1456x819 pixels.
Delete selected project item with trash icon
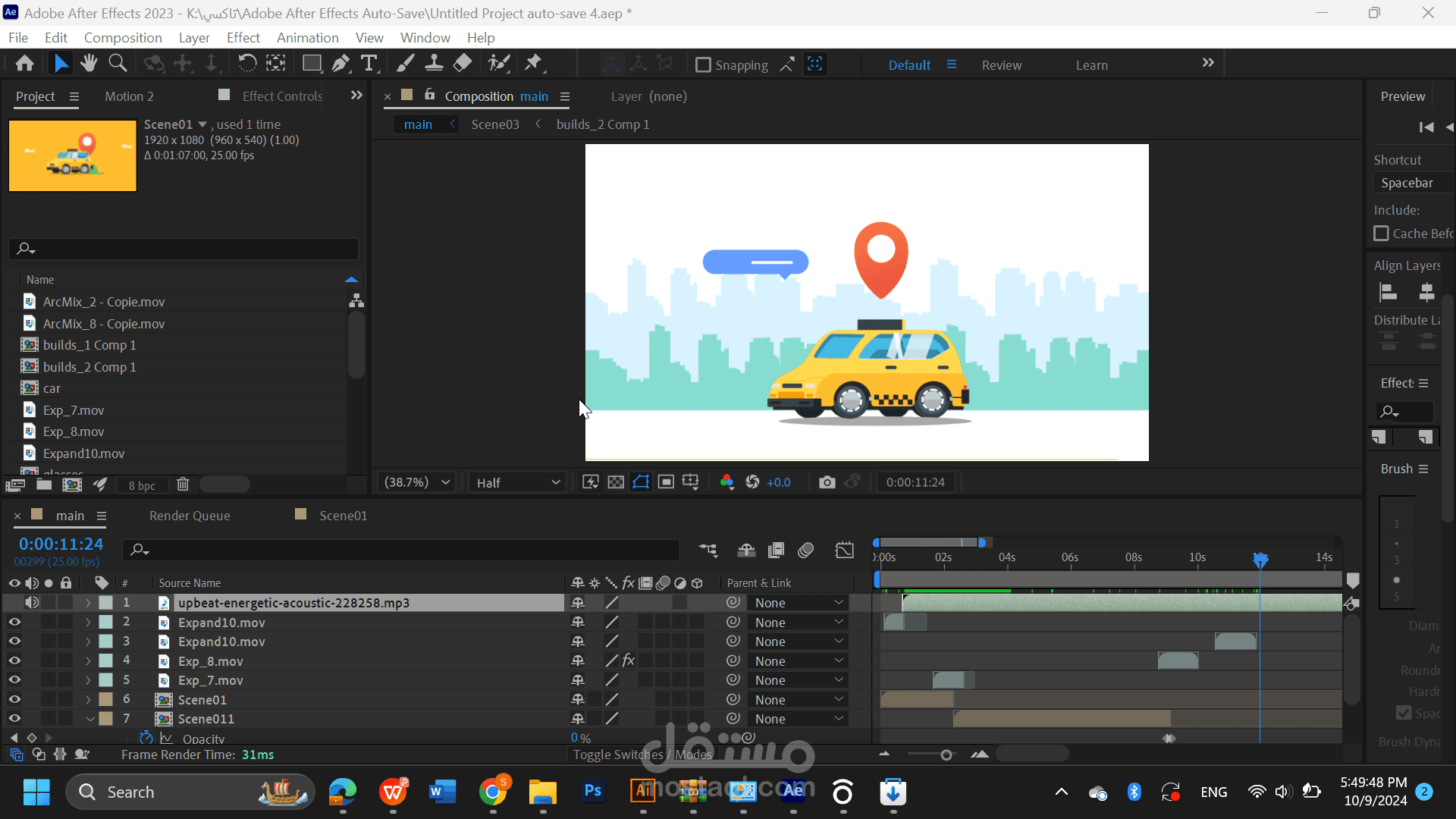click(183, 485)
